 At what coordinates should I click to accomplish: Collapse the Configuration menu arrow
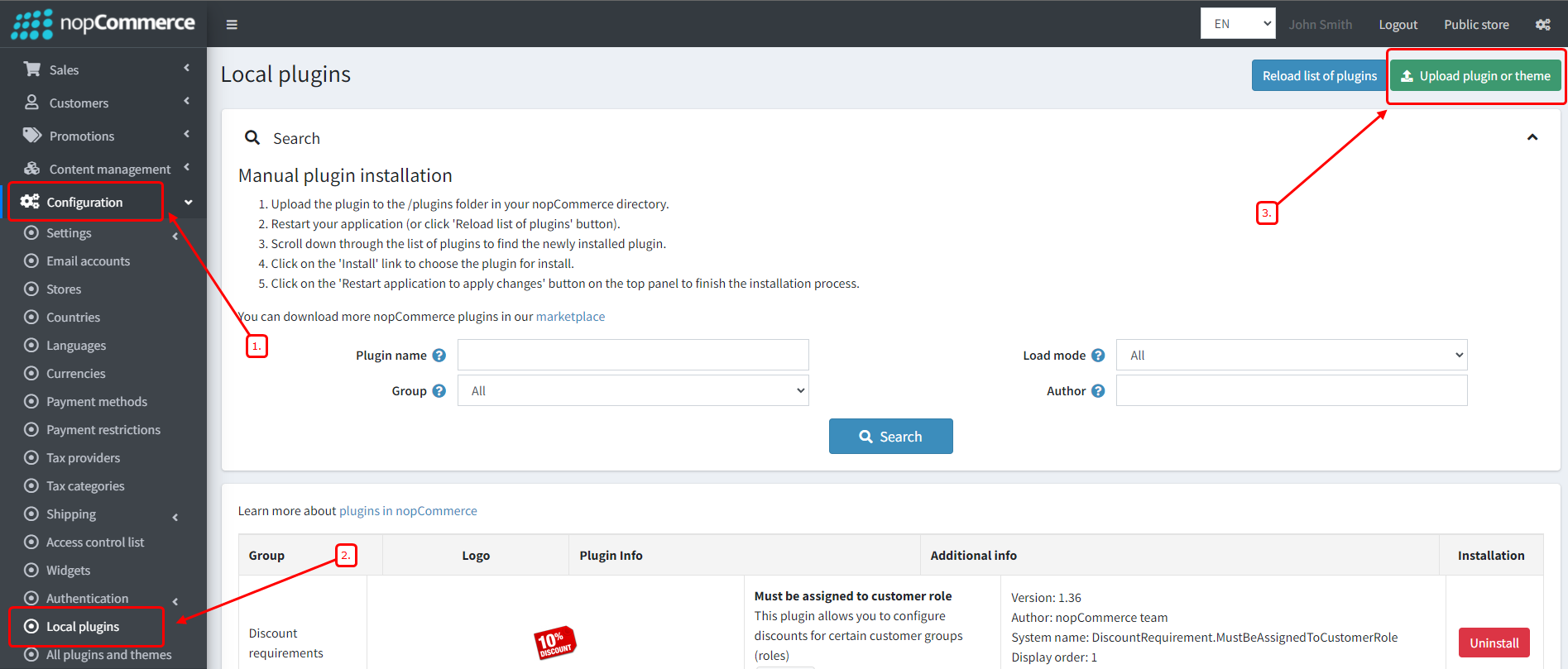pos(189,203)
